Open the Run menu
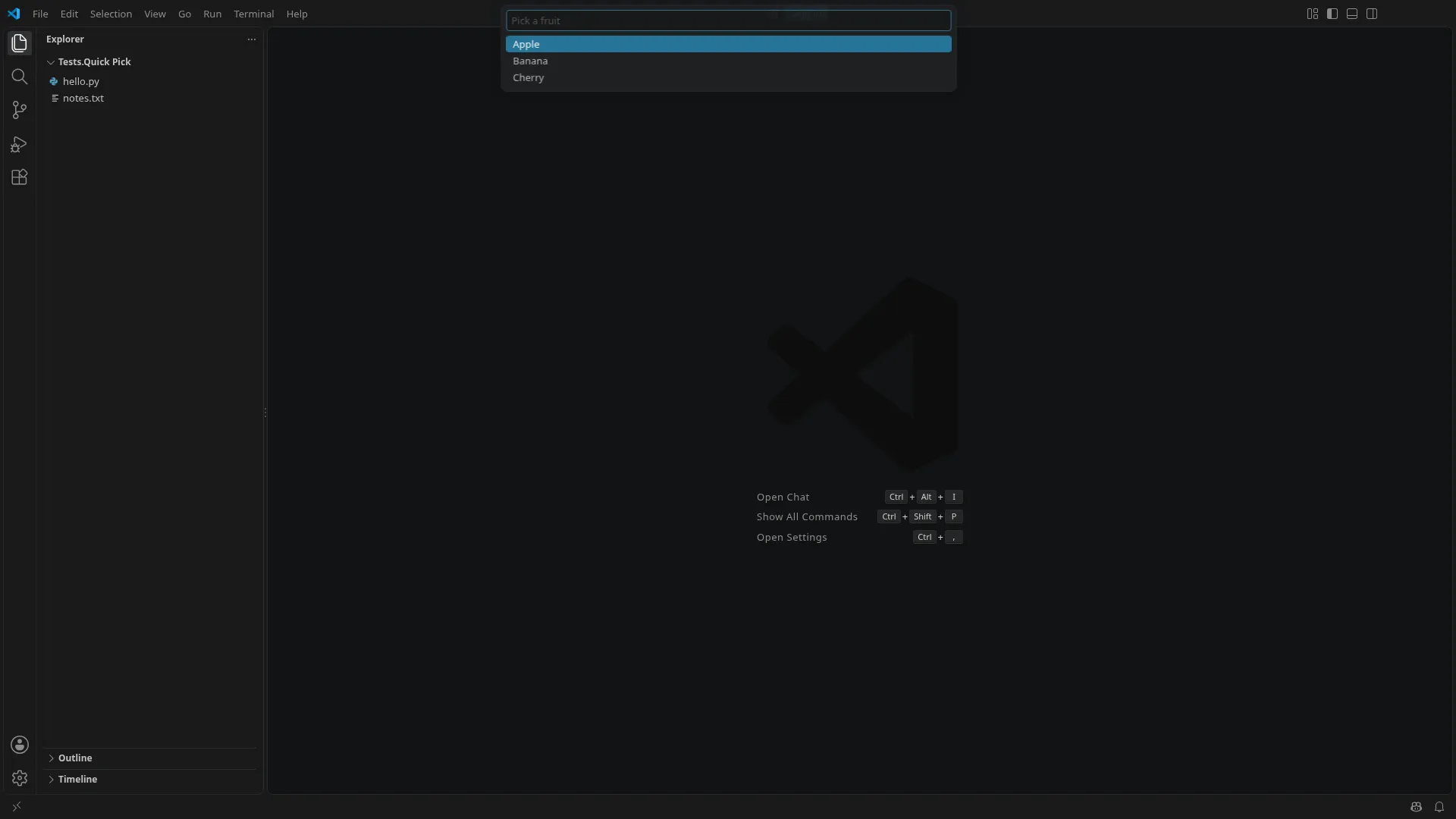Viewport: 1456px width, 819px height. coord(212,14)
